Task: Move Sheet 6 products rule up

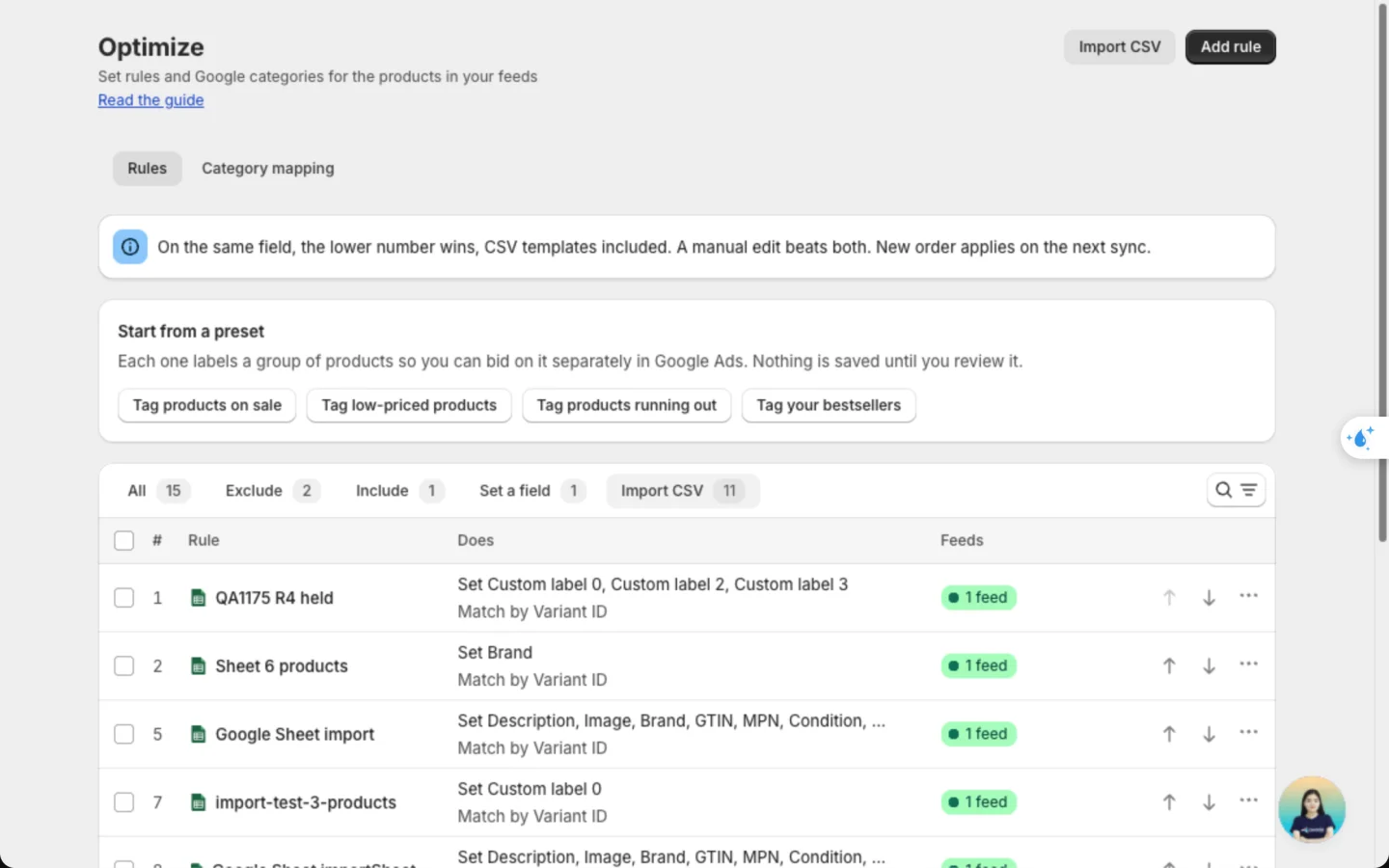Action: click(x=1169, y=666)
